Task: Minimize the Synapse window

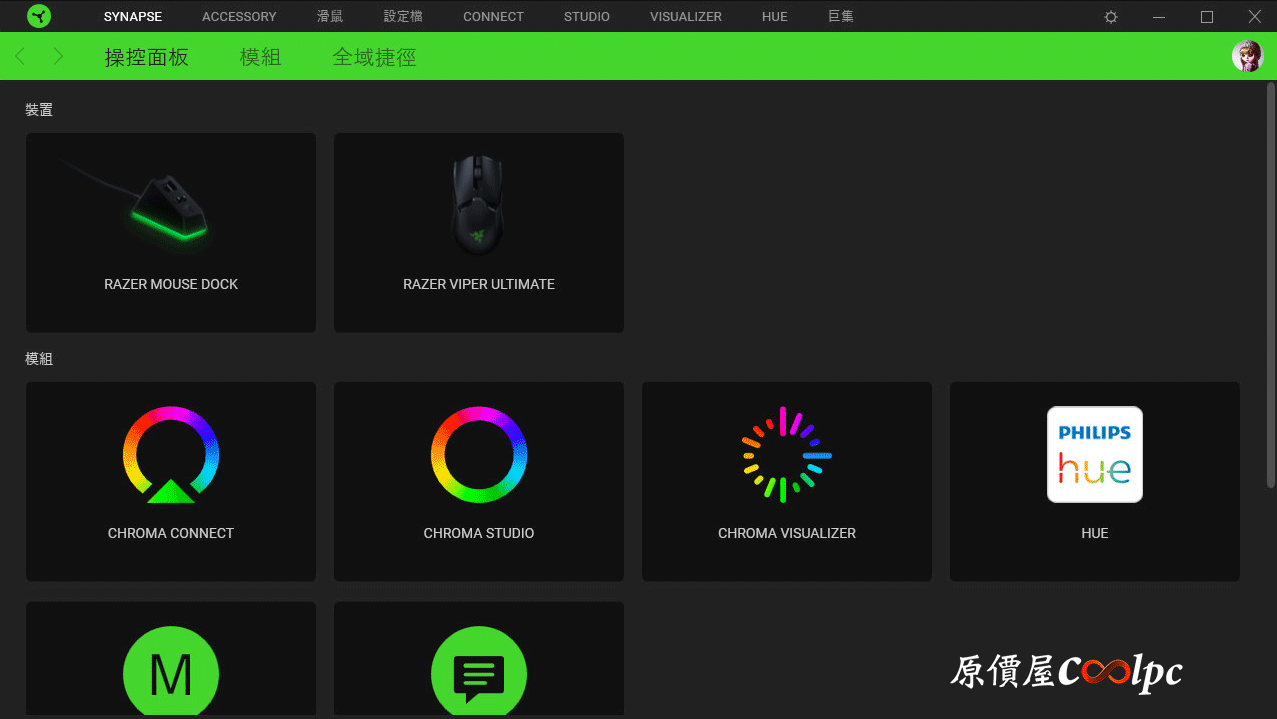Action: coord(1159,17)
